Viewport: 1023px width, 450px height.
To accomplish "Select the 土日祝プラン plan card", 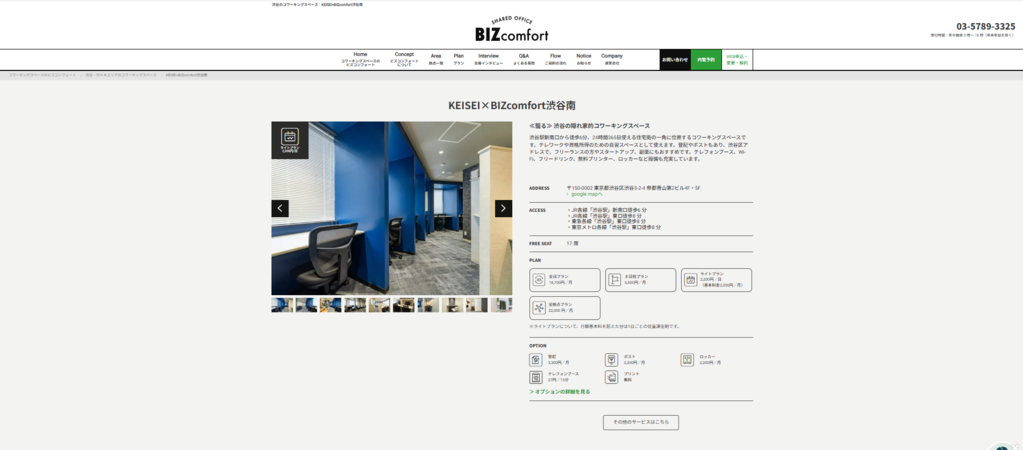I will (641, 280).
